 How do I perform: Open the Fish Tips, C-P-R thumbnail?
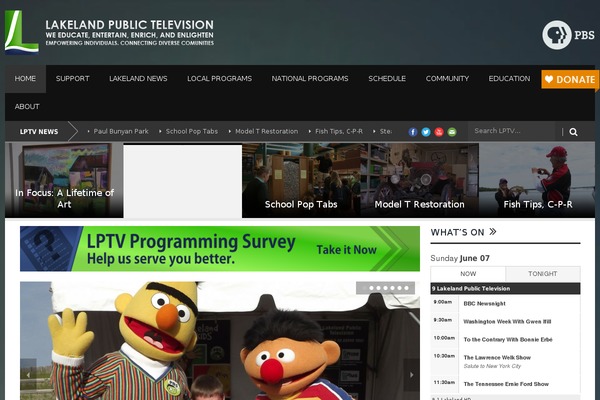click(x=537, y=180)
